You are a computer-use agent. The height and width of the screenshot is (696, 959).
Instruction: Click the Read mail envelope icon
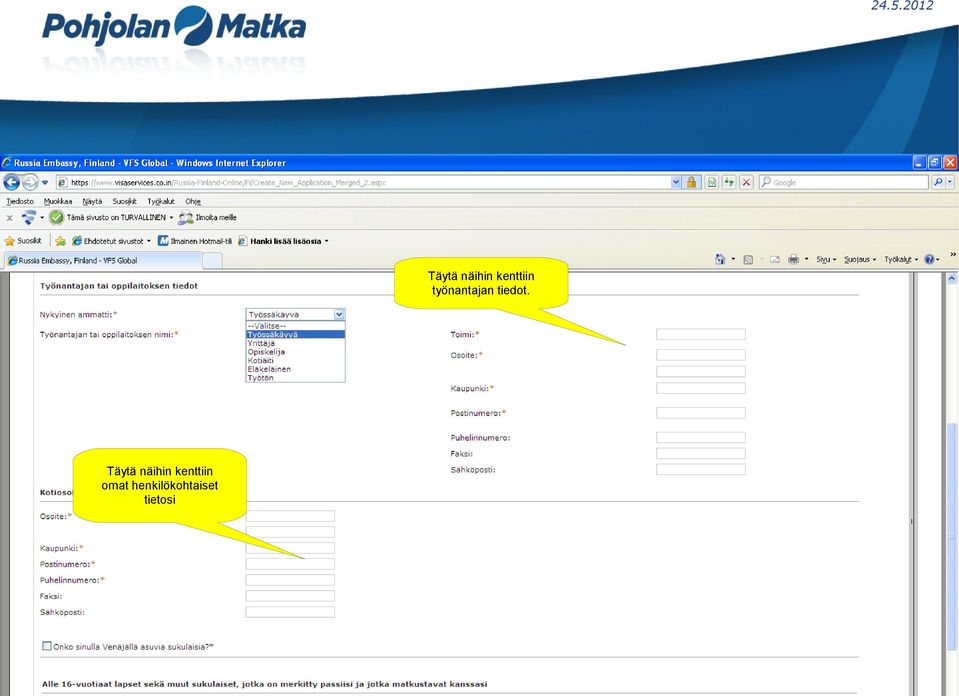point(774,259)
